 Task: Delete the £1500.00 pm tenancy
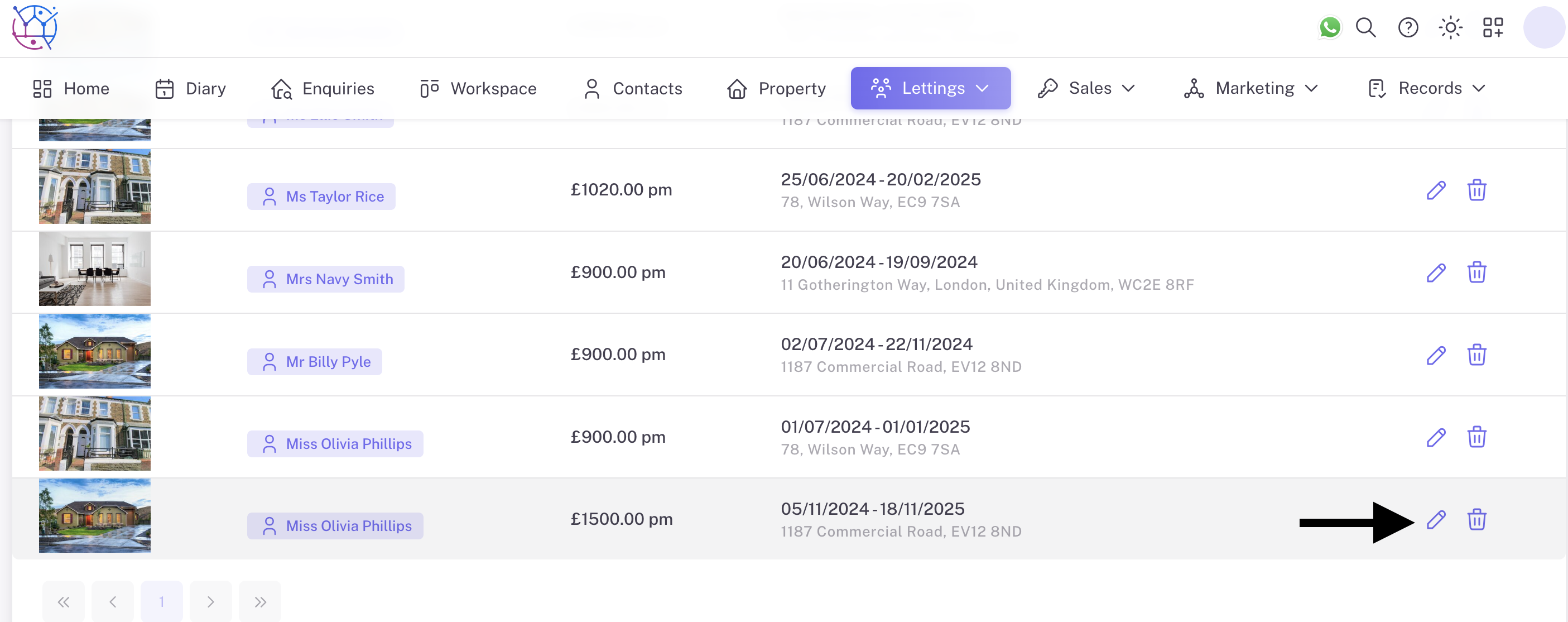(1476, 520)
